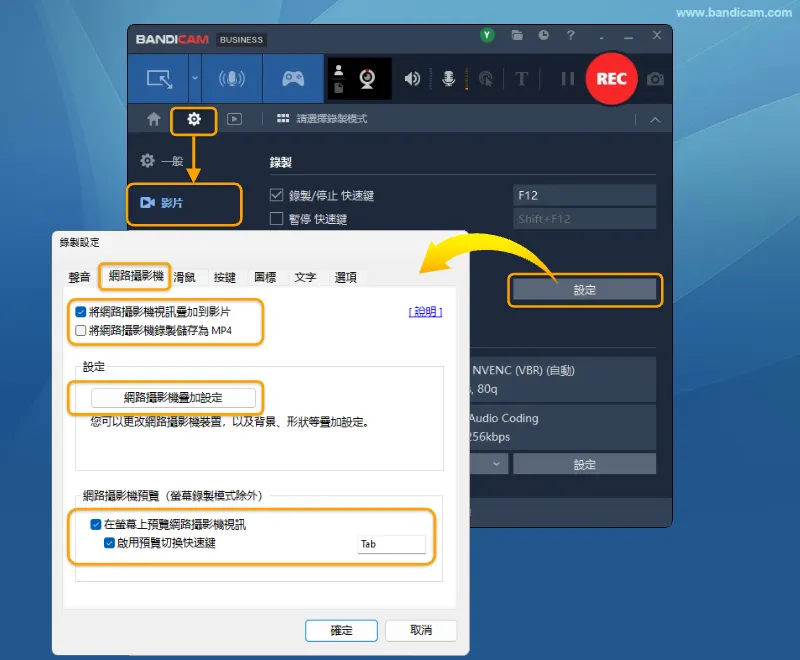Go to the Home tab icon
This screenshot has height=660, width=800.
(x=154, y=119)
